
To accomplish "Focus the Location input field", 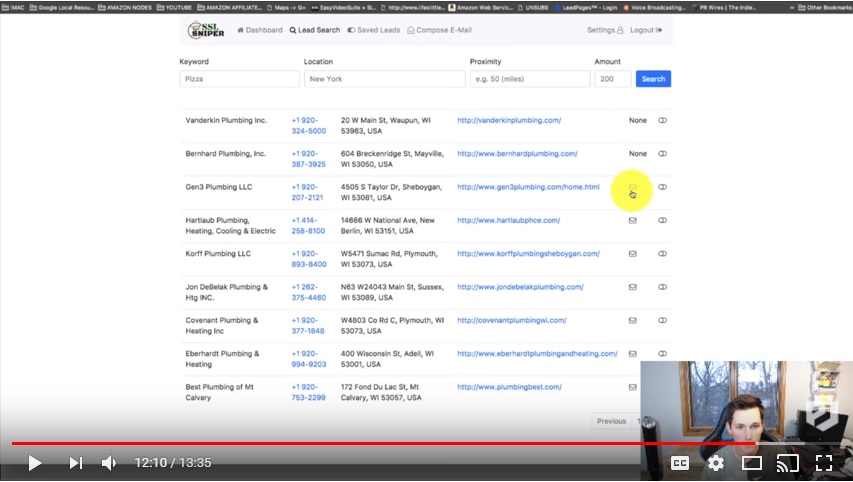I will (385, 79).
